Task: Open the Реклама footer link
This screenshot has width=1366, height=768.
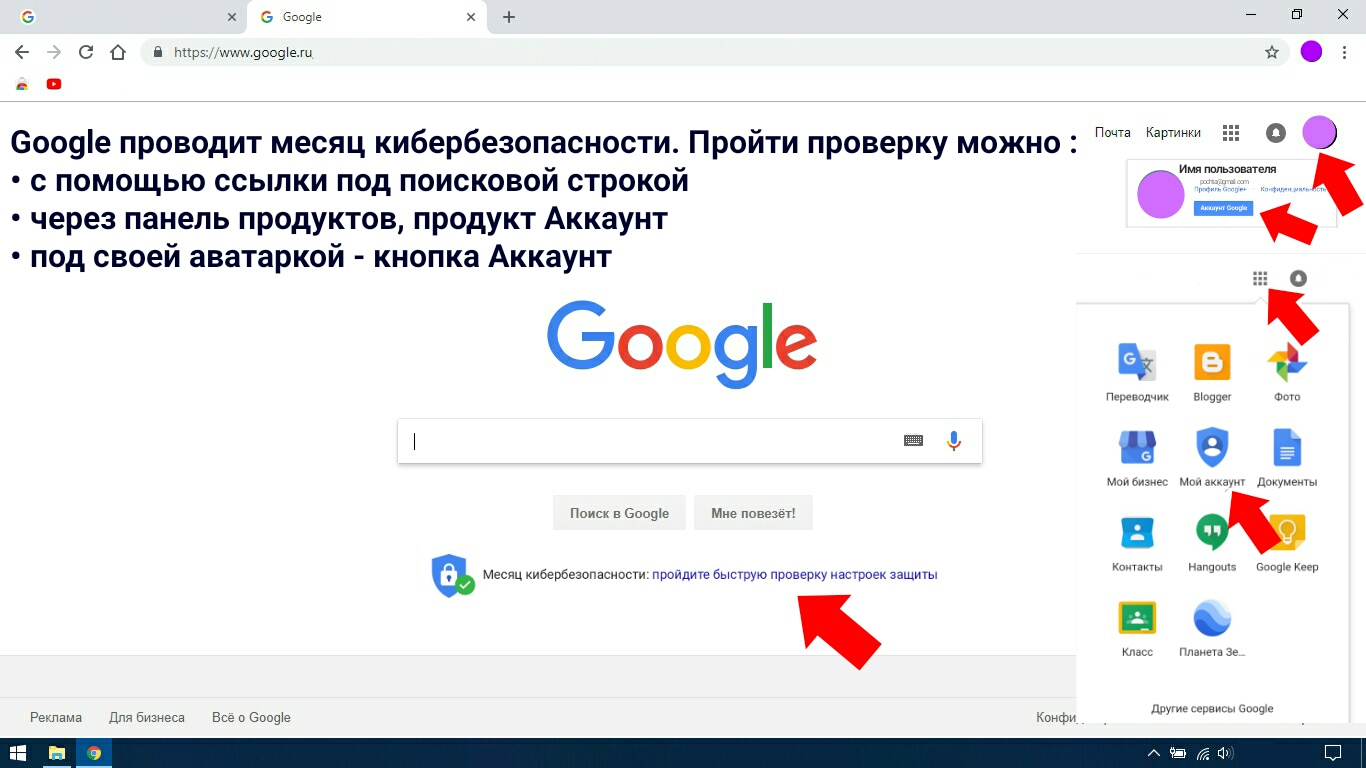Action: tap(56, 717)
